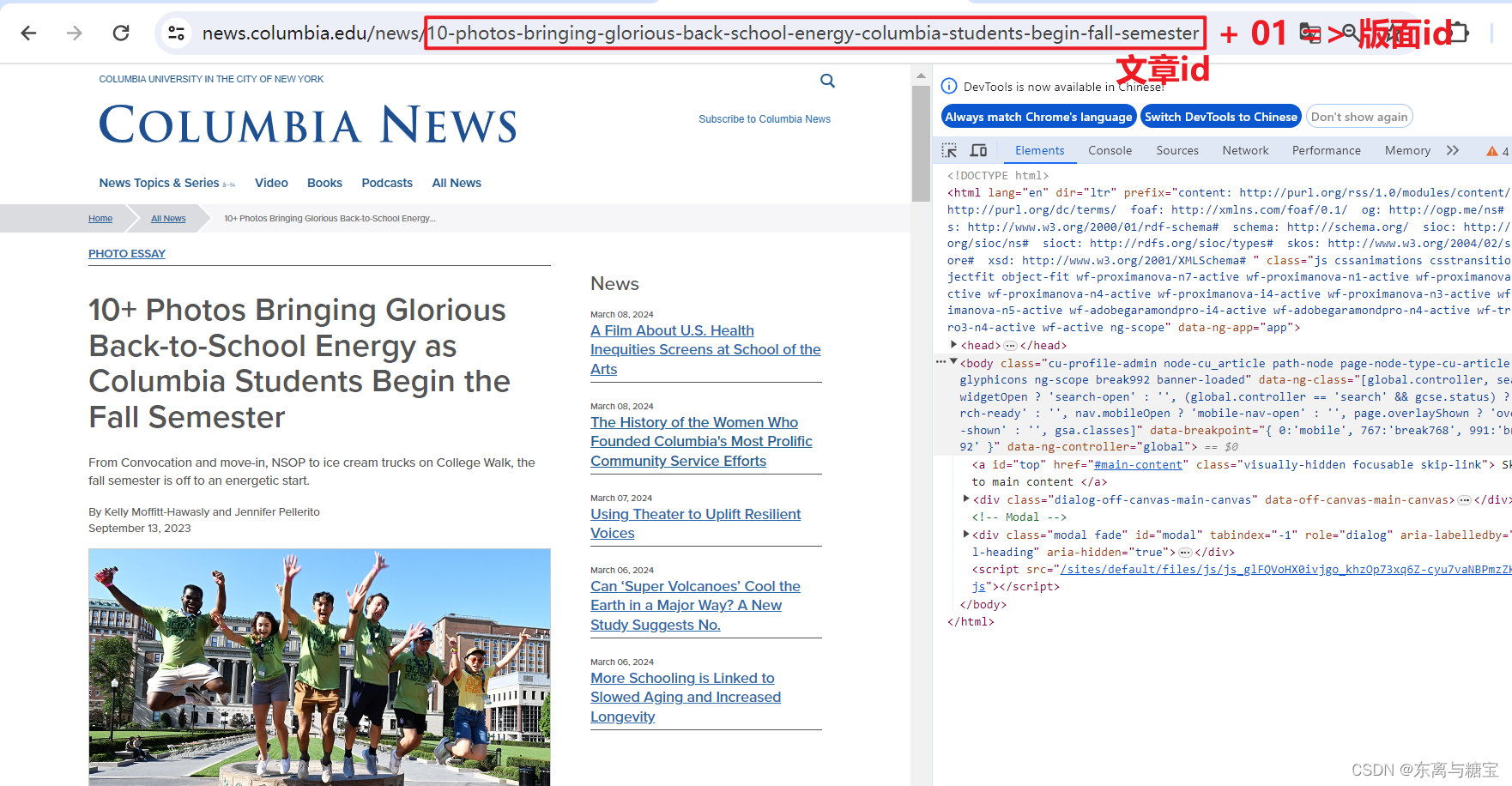Open Using Theater to Uplift Resilient Voices
This screenshot has width=1512, height=786.
pos(695,523)
